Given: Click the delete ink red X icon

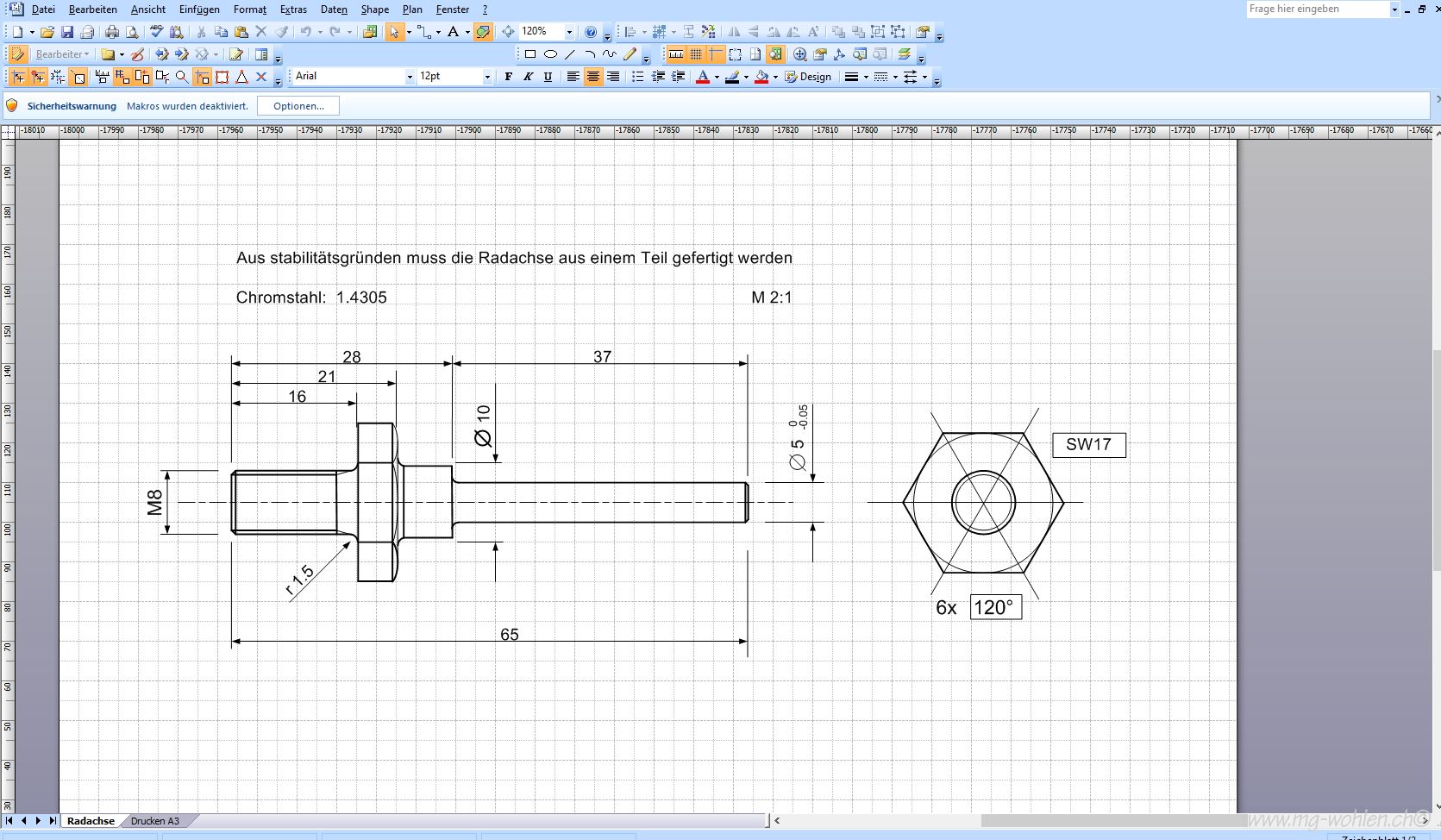Looking at the screenshot, I should point(261,77).
